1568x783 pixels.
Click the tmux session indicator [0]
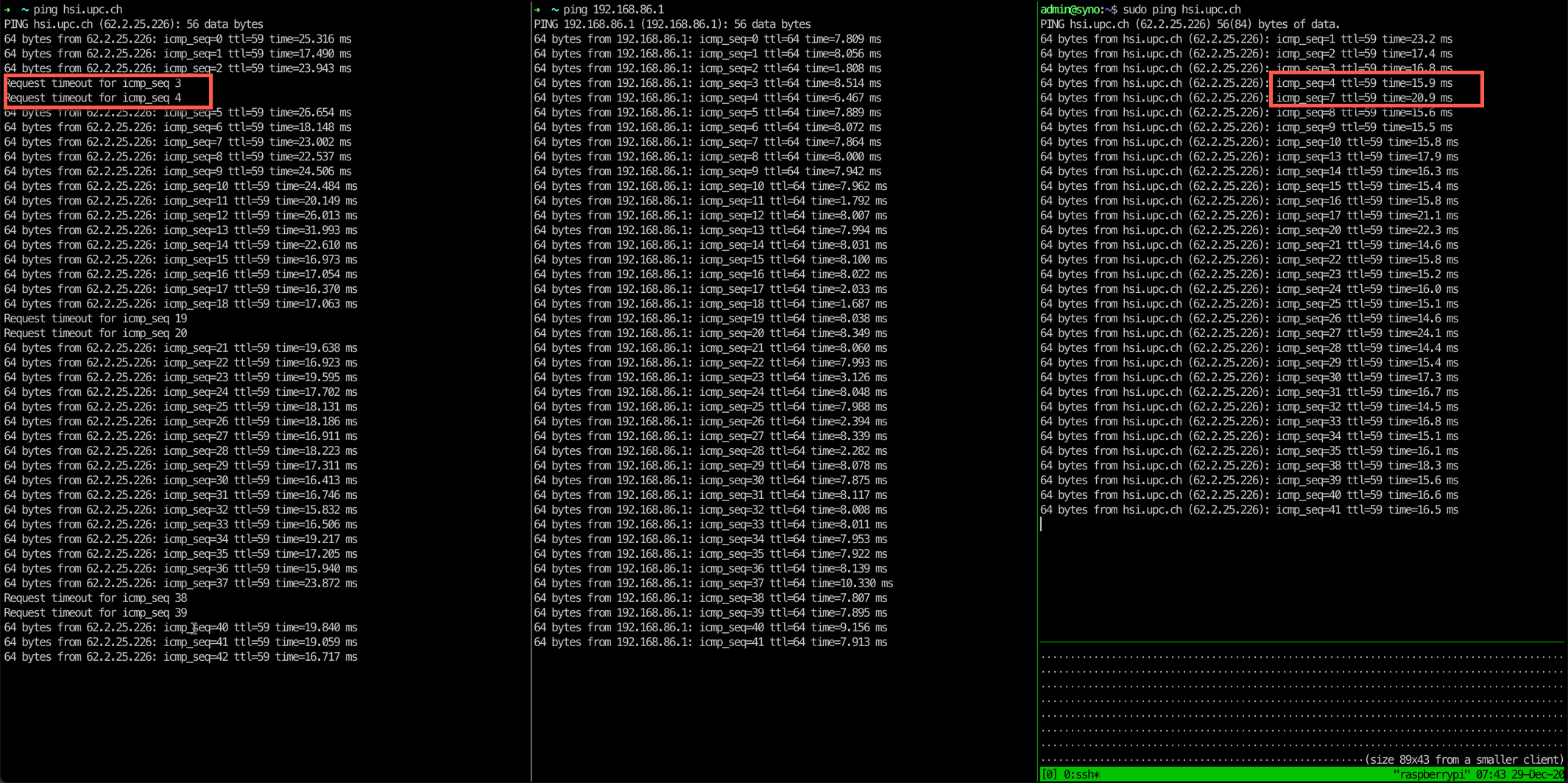point(1049,774)
